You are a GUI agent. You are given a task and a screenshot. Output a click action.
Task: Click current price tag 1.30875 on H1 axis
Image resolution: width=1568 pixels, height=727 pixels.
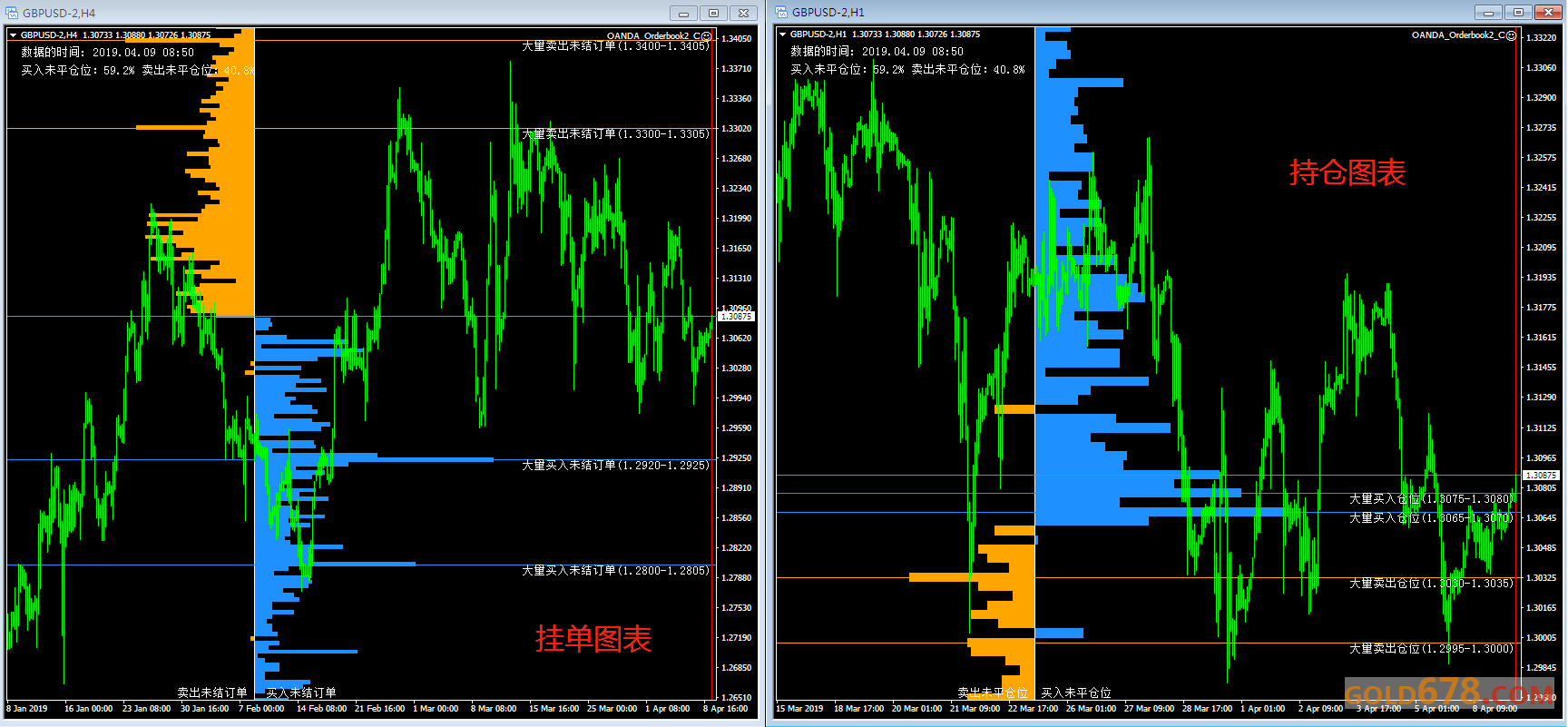tap(1540, 475)
